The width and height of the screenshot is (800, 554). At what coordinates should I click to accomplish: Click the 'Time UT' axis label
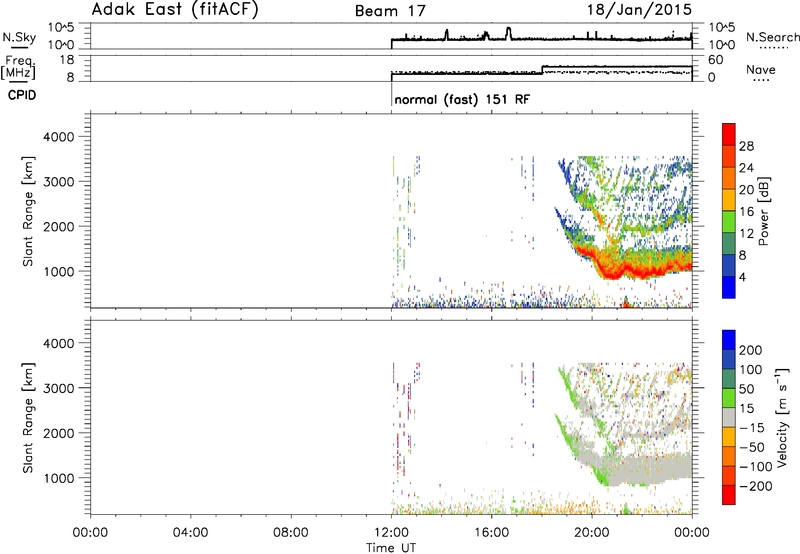coord(391,548)
